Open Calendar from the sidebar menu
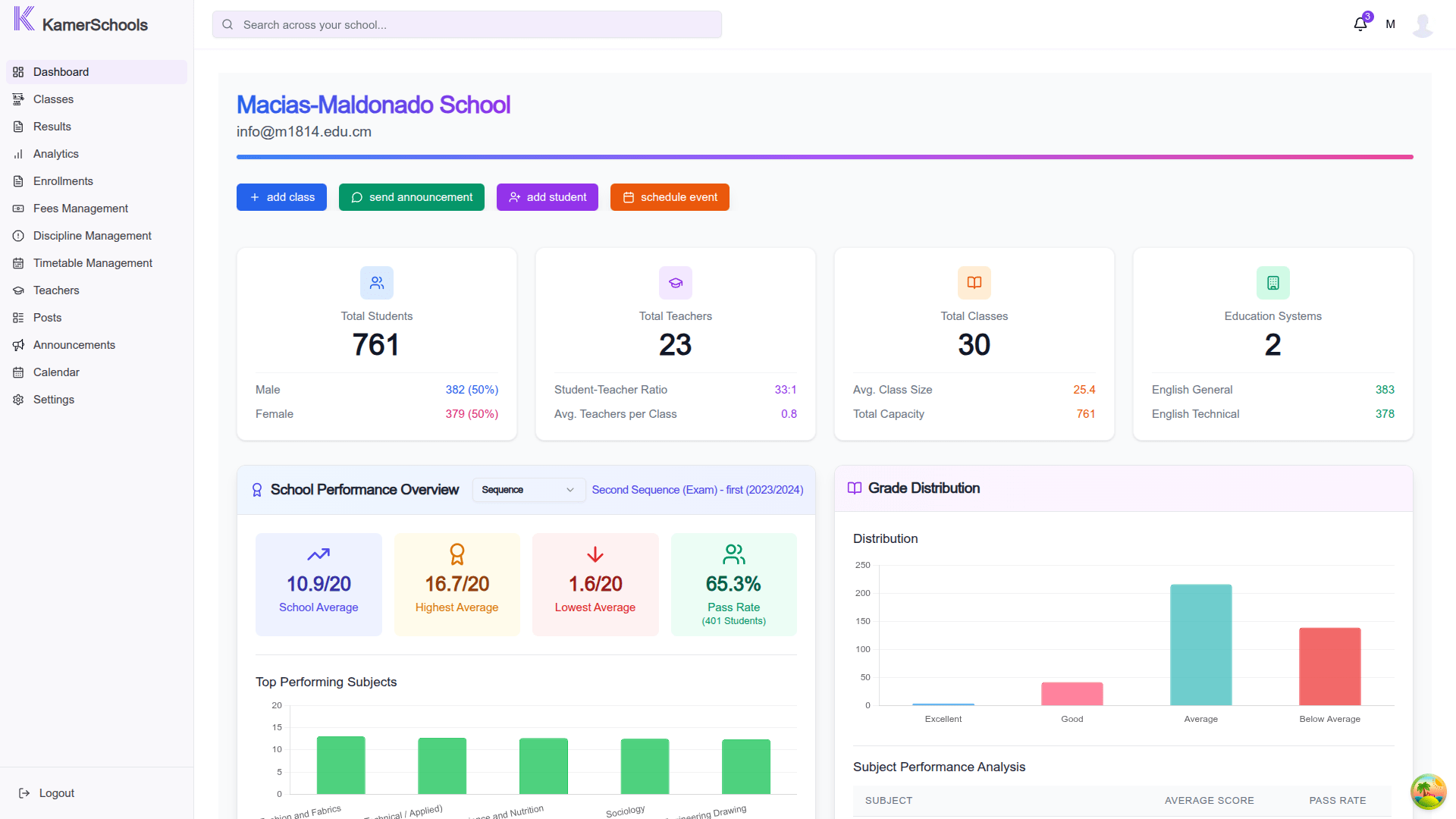This screenshot has width=1456, height=819. tap(18, 372)
